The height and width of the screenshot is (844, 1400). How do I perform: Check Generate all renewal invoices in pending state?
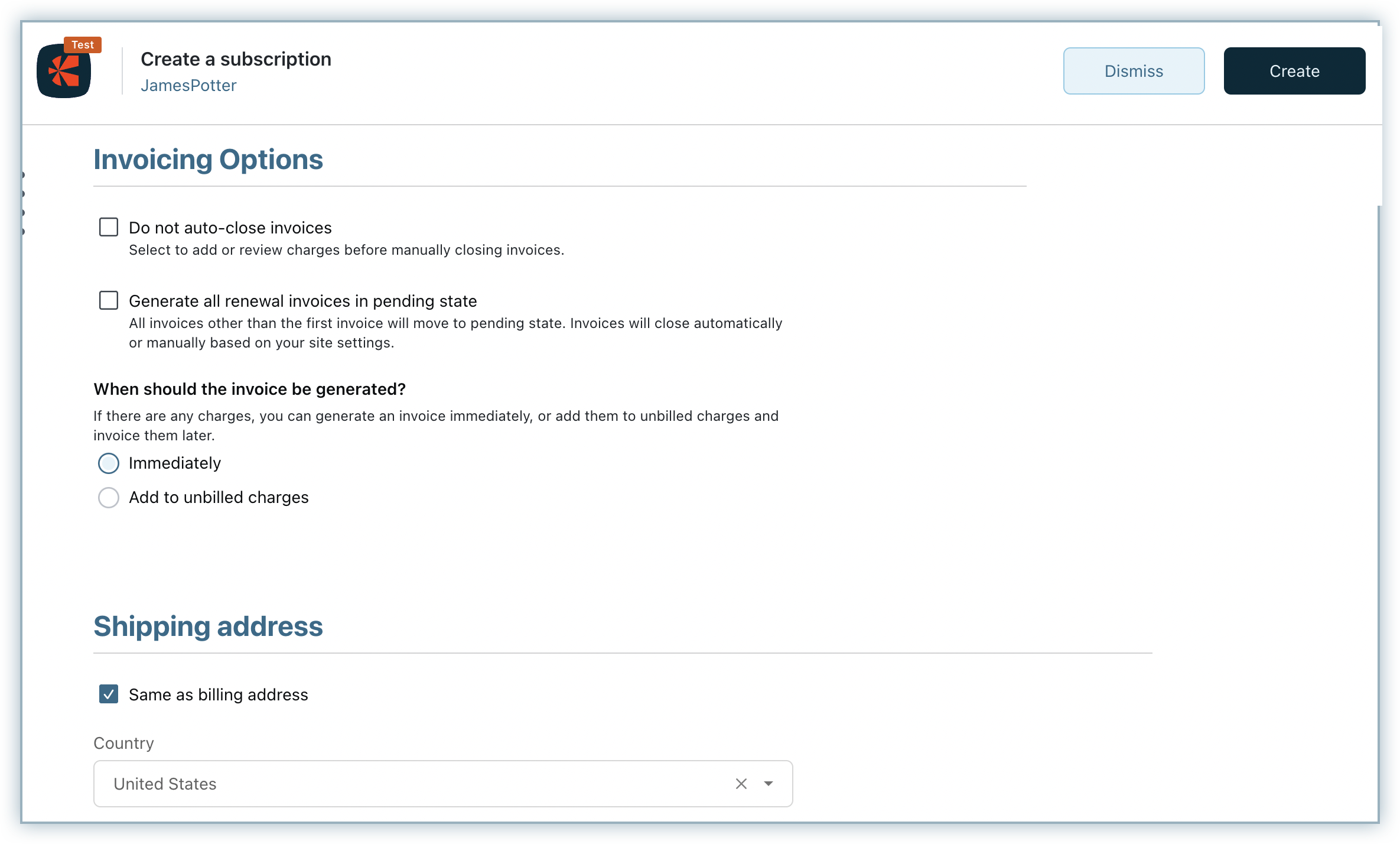(x=109, y=301)
